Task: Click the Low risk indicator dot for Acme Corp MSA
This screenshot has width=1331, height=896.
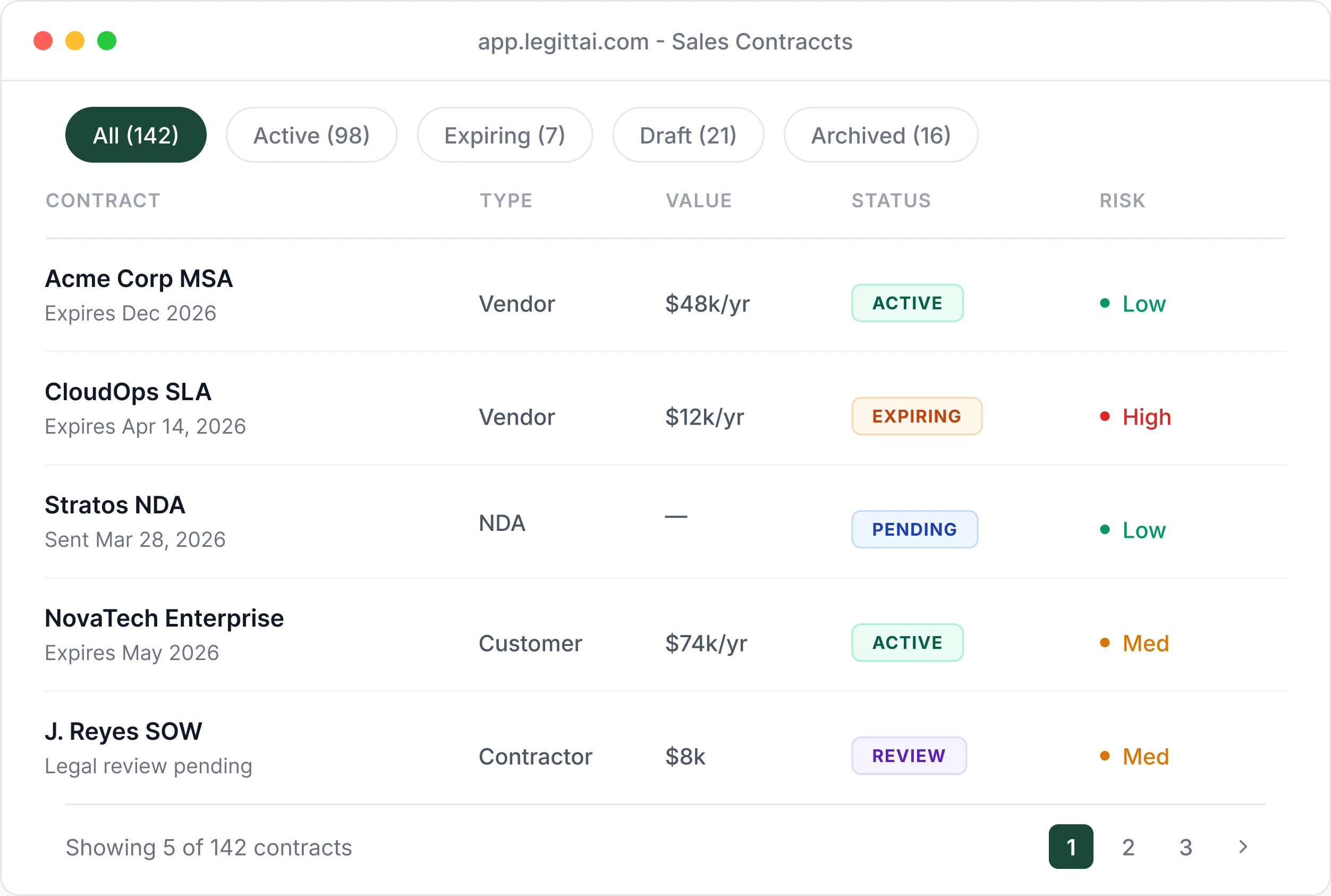Action: [x=1106, y=303]
